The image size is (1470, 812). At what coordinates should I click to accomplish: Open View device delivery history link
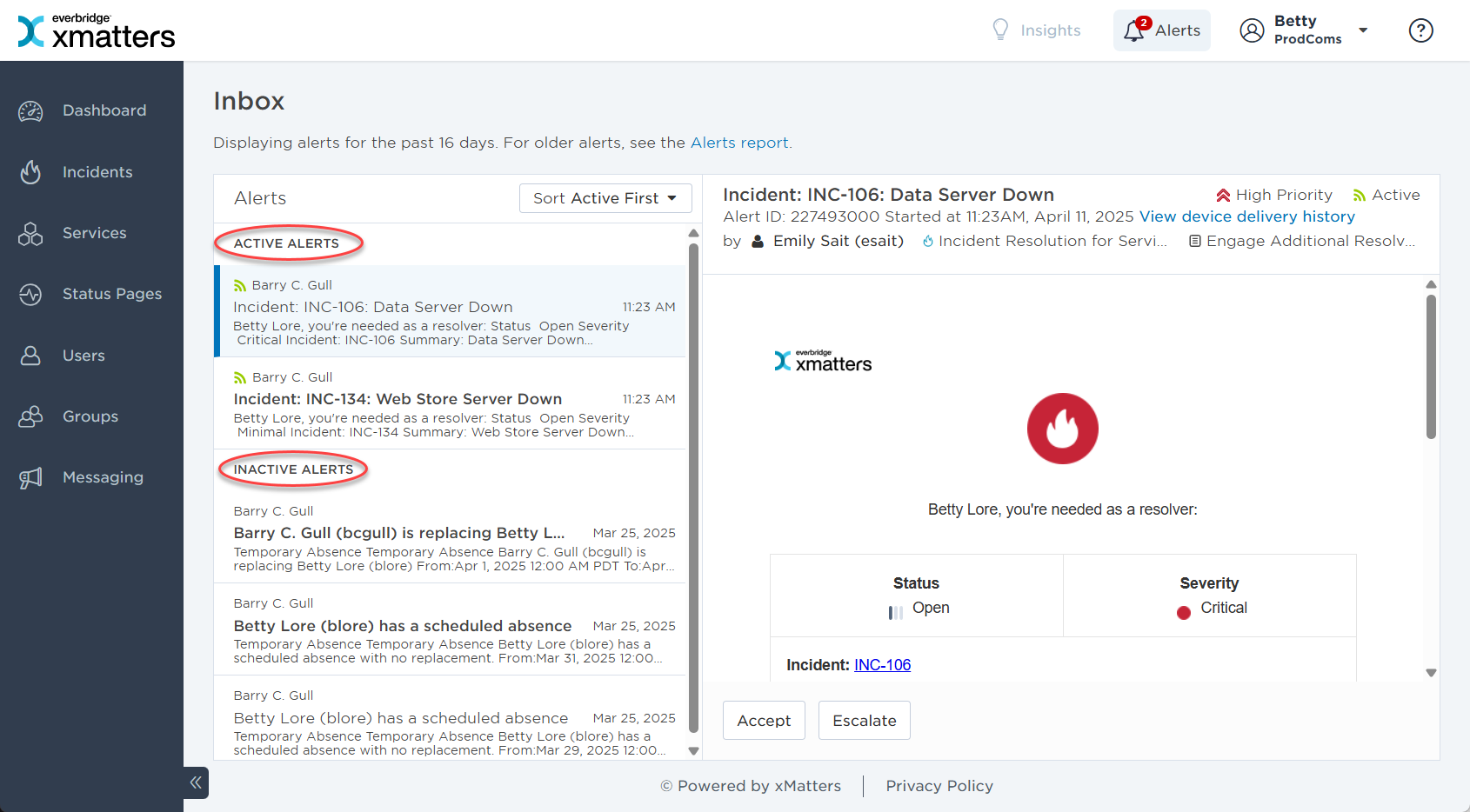click(1246, 216)
